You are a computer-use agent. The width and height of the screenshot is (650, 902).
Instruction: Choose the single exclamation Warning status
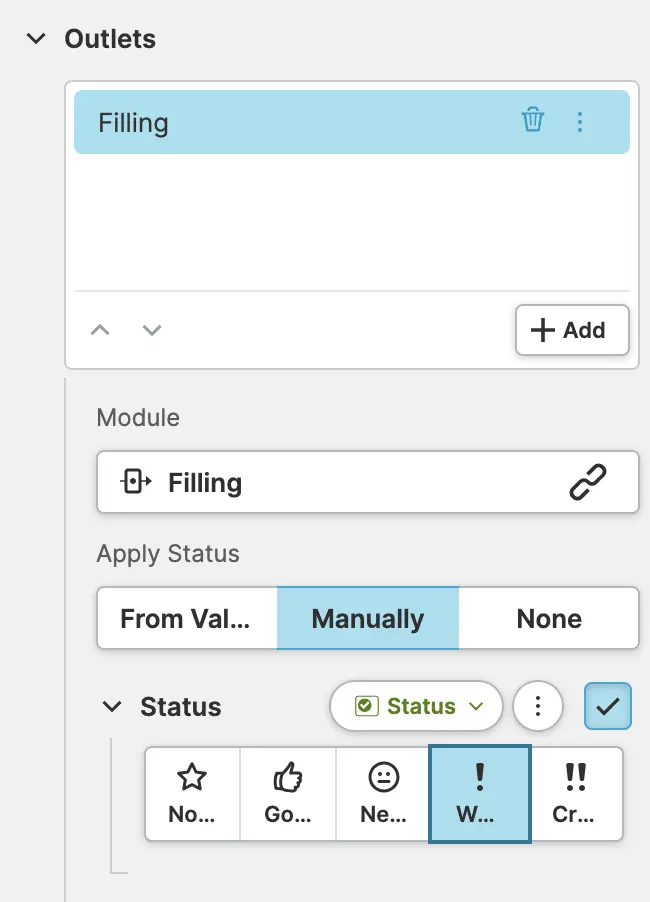[479, 794]
